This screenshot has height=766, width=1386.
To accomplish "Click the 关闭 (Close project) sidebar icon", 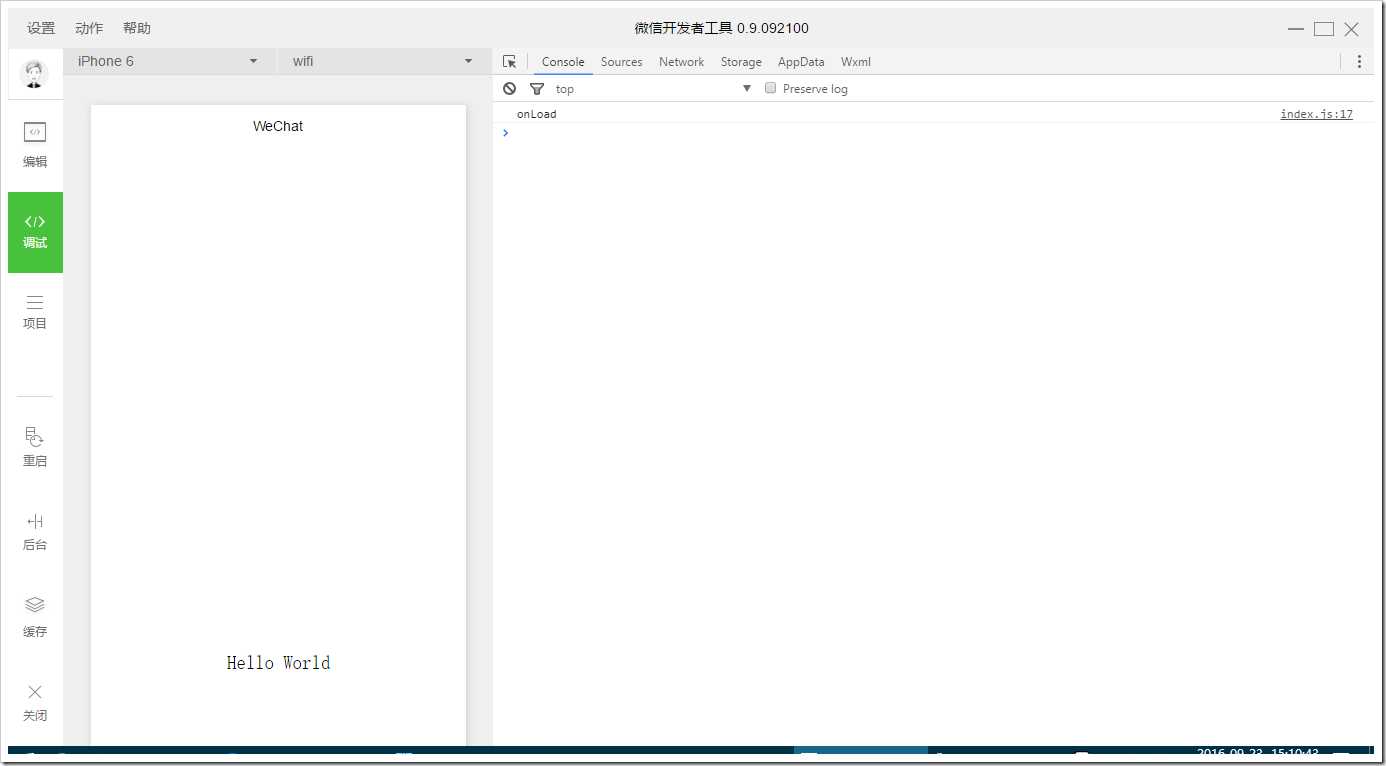I will (x=35, y=702).
